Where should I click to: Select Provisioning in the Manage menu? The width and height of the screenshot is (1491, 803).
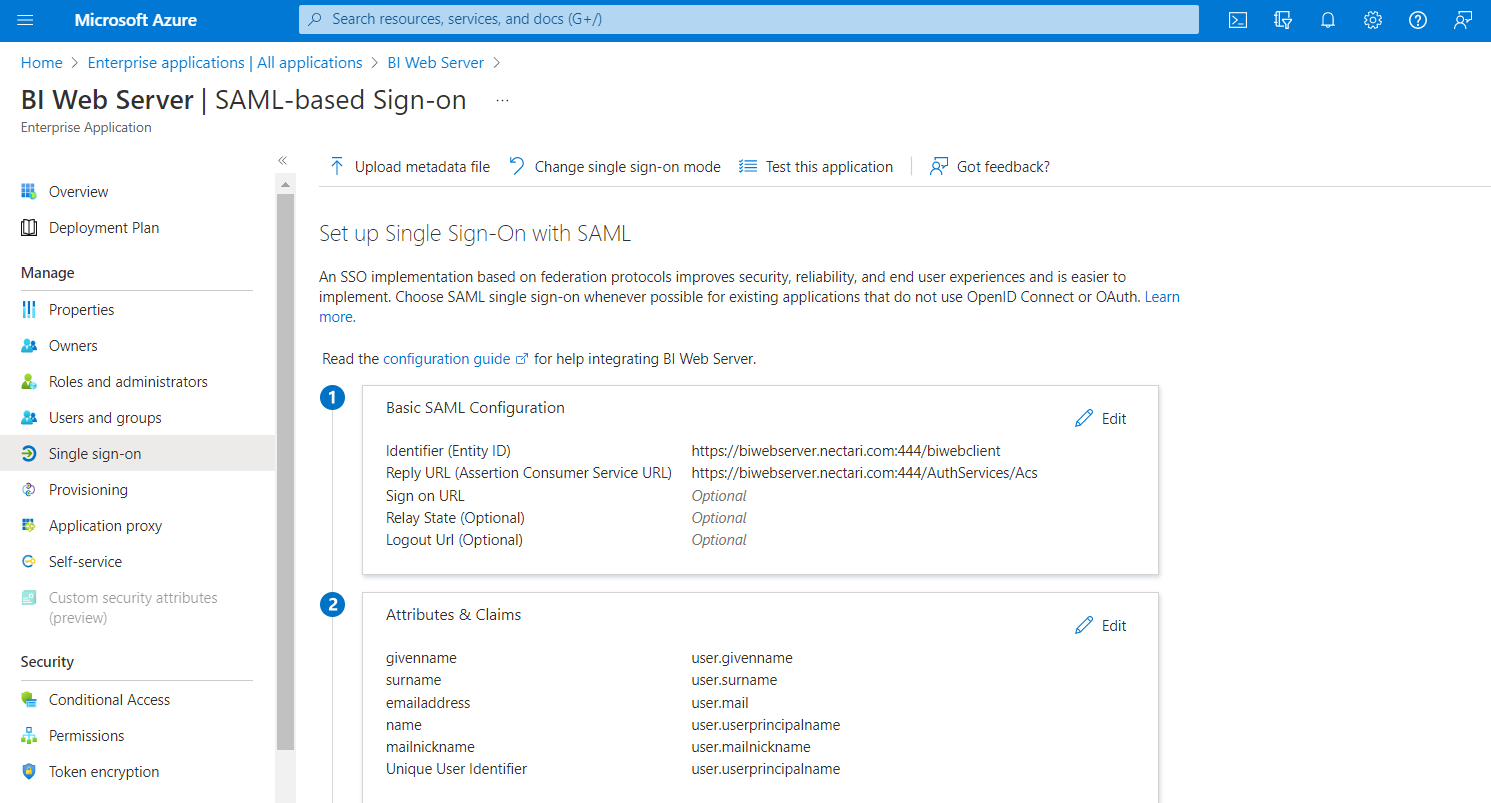click(x=88, y=490)
